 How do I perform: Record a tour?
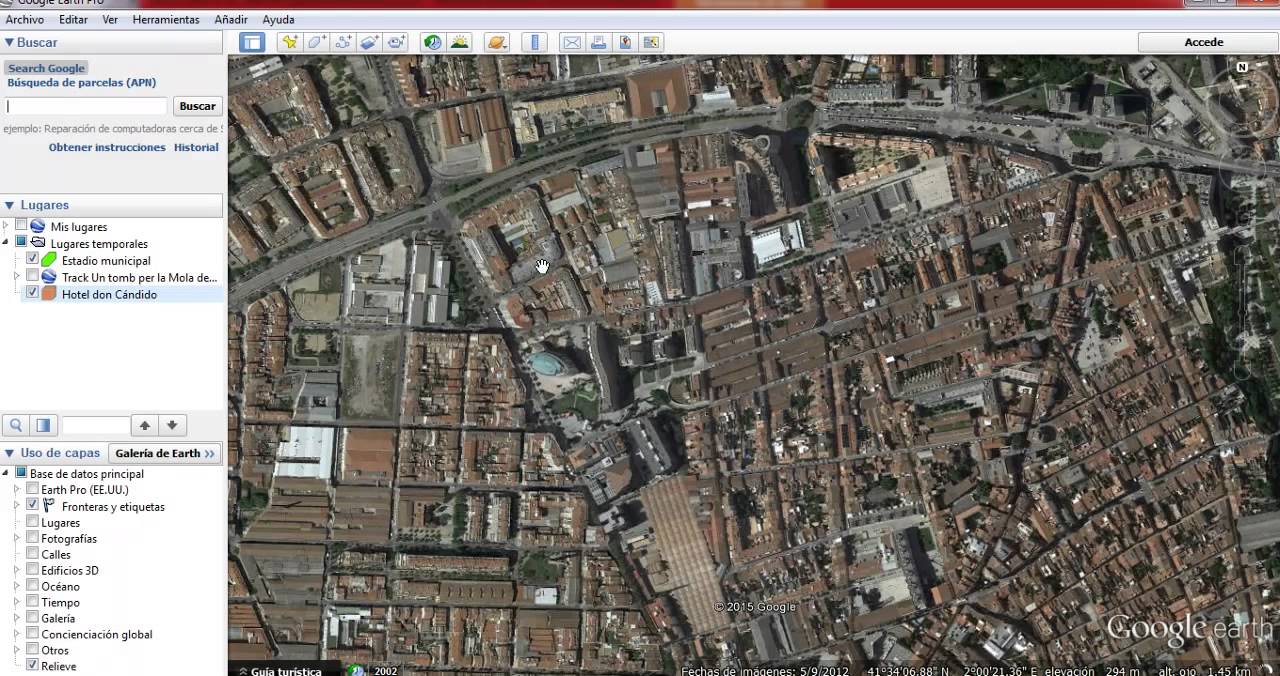[x=397, y=42]
